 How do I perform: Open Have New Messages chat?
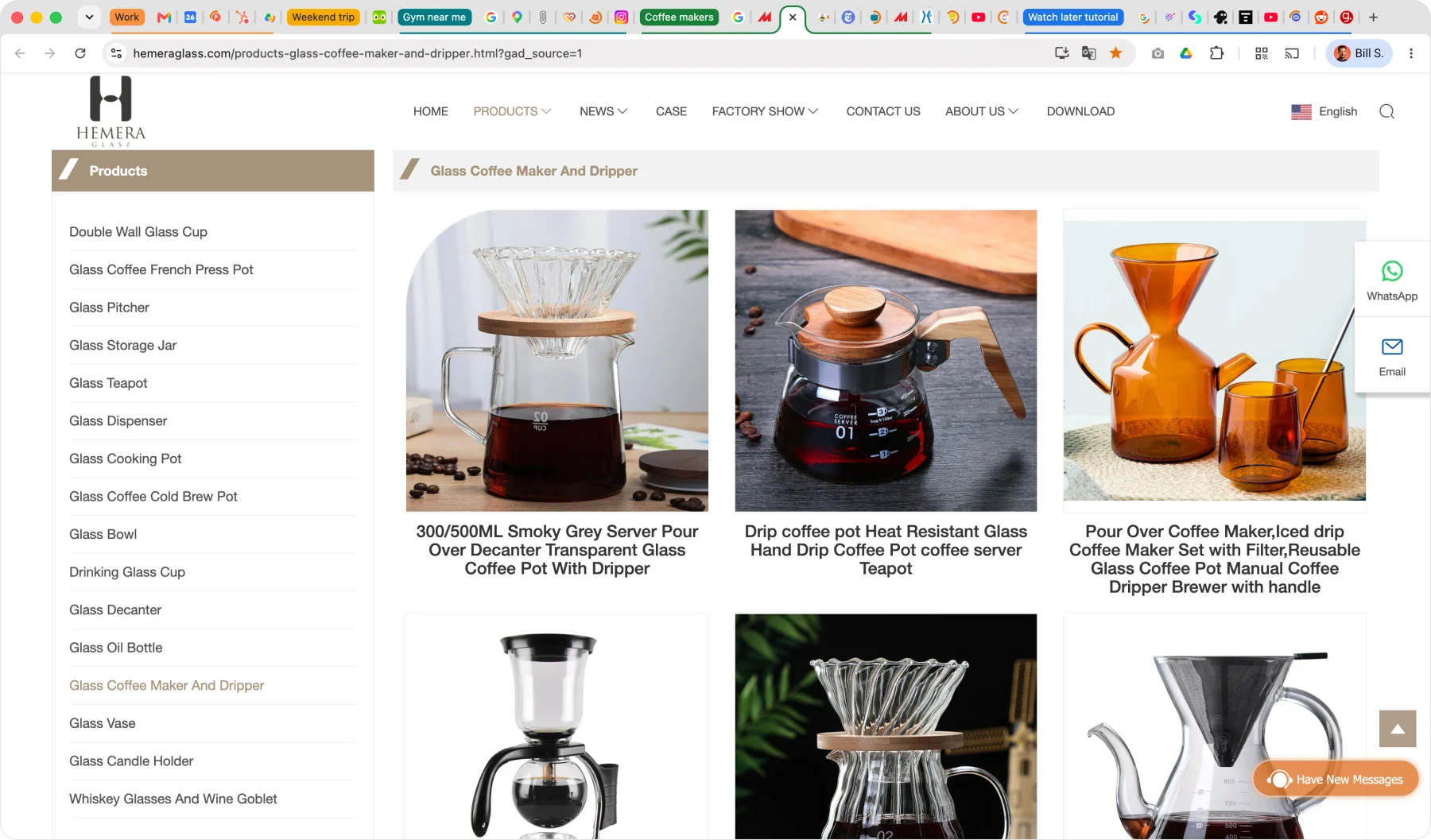[x=1336, y=780]
